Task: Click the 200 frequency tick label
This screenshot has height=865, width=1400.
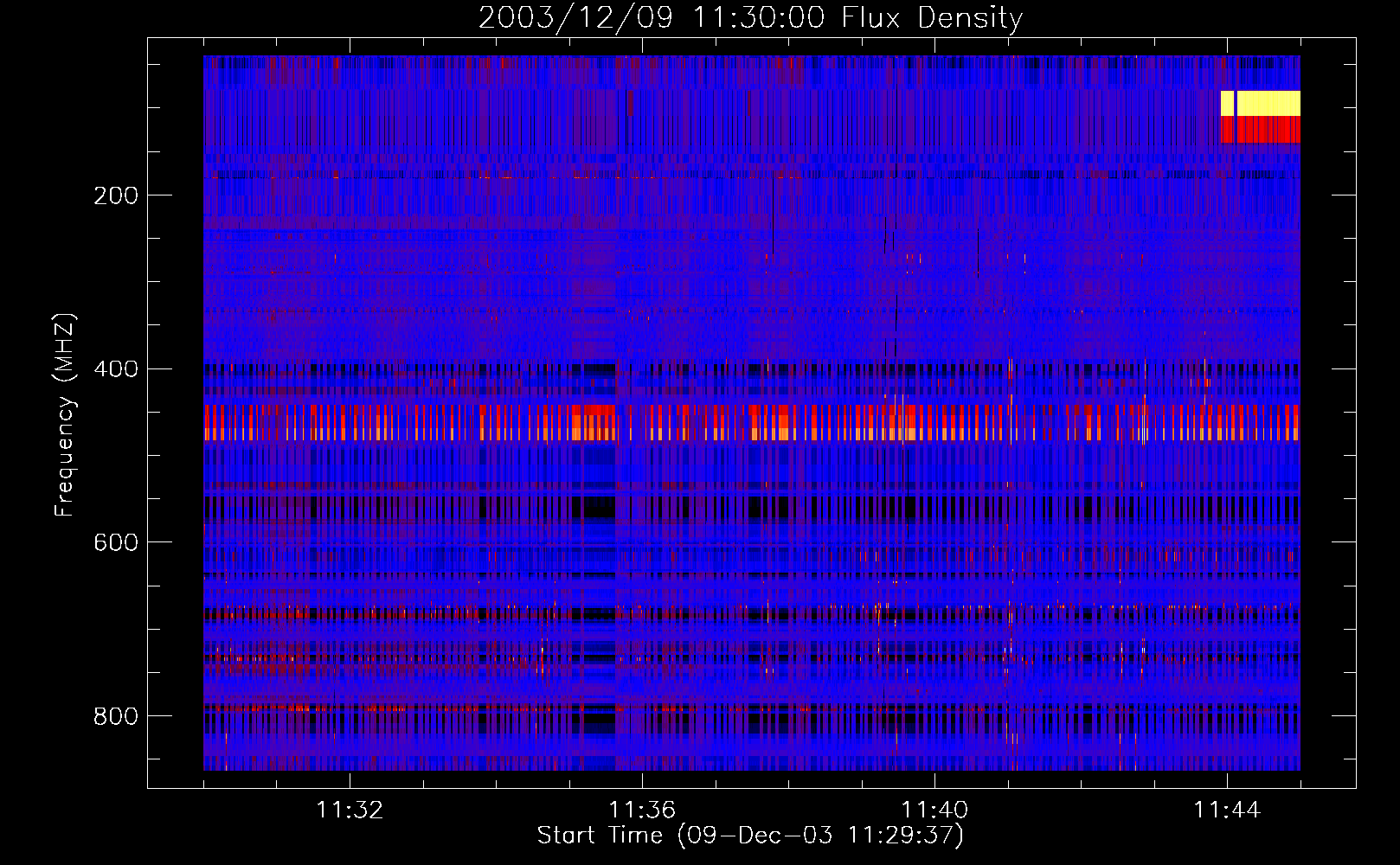Action: (x=116, y=195)
